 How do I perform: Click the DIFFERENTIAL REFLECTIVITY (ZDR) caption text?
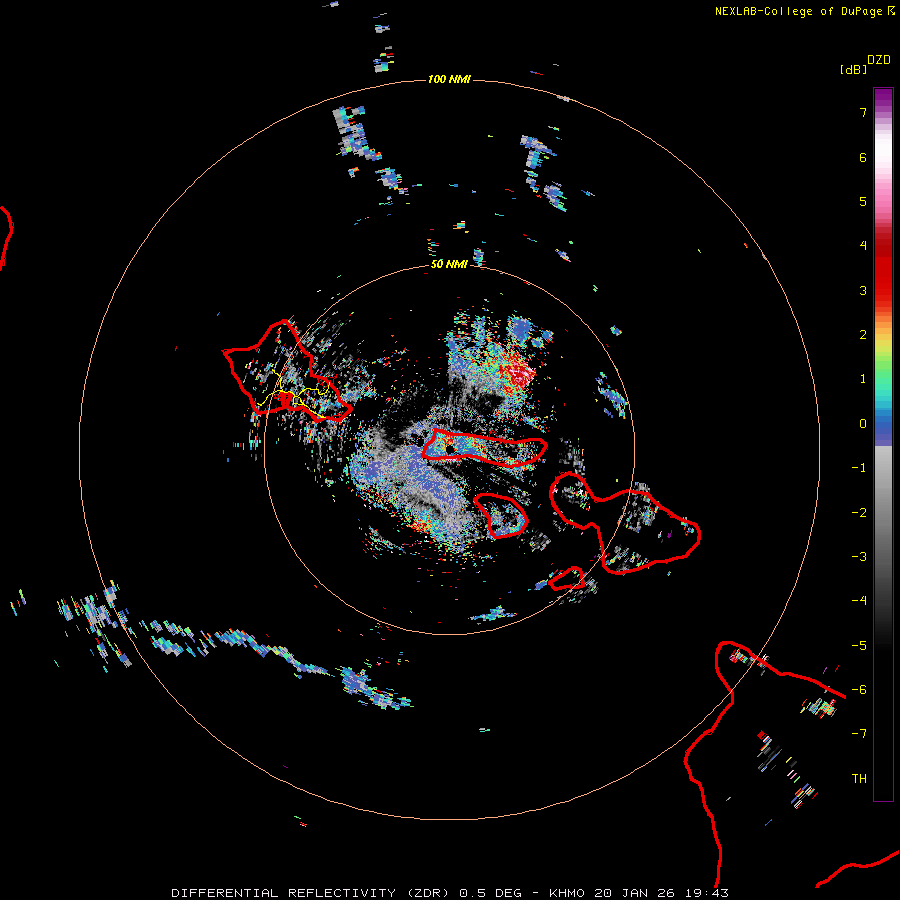pos(311,893)
